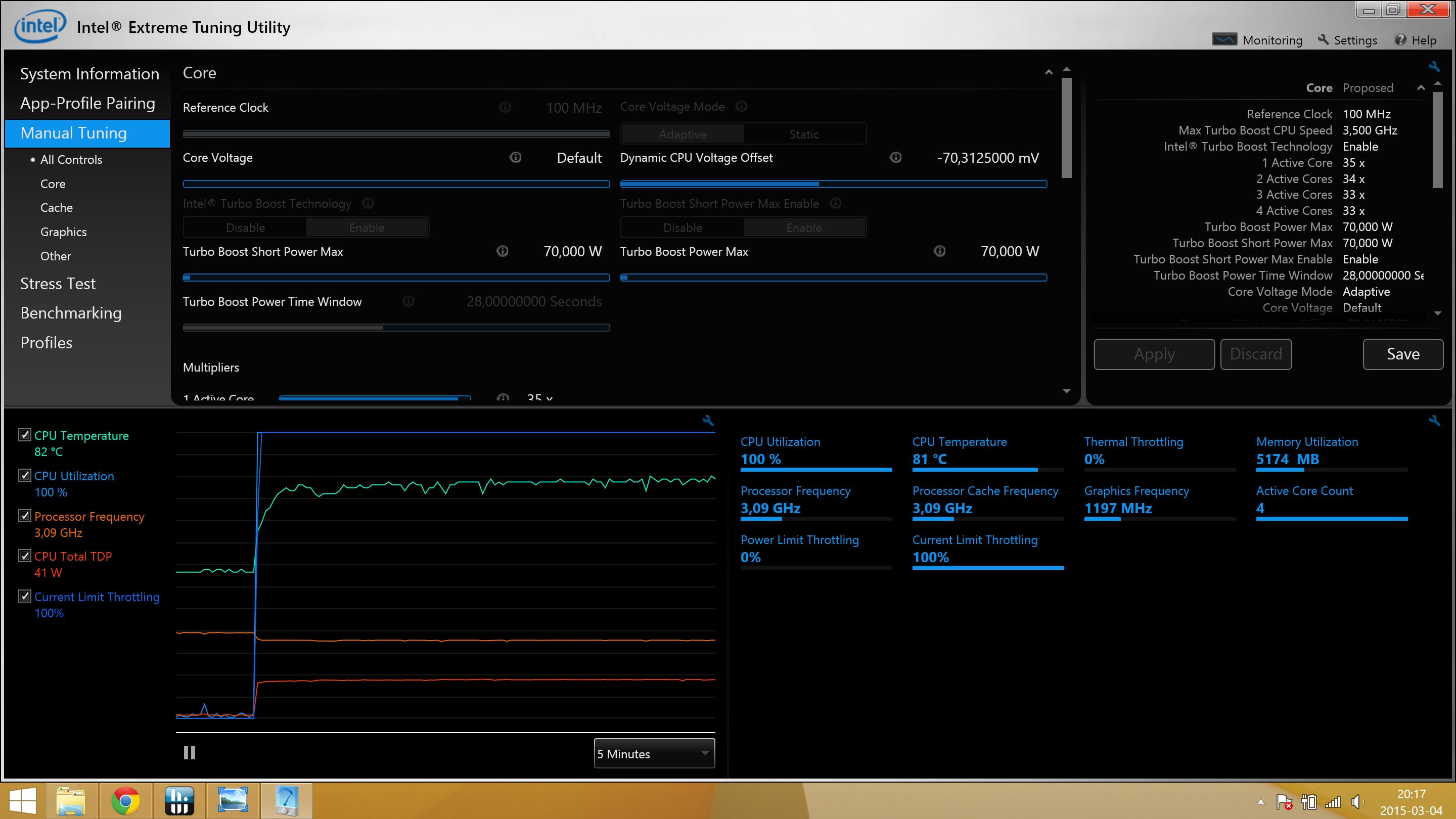
Task: Click tuning panel vertical scrollbar thumb
Action: 1067,128
